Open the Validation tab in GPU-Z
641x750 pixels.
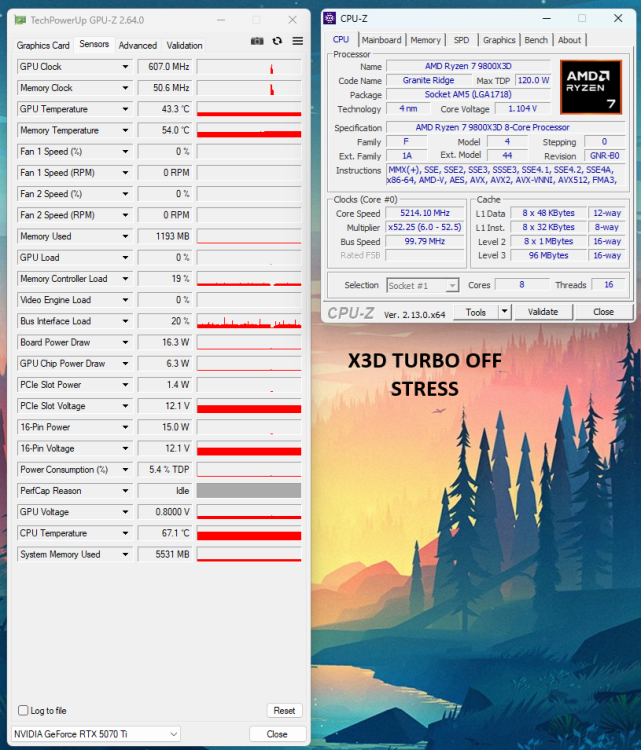(x=184, y=45)
